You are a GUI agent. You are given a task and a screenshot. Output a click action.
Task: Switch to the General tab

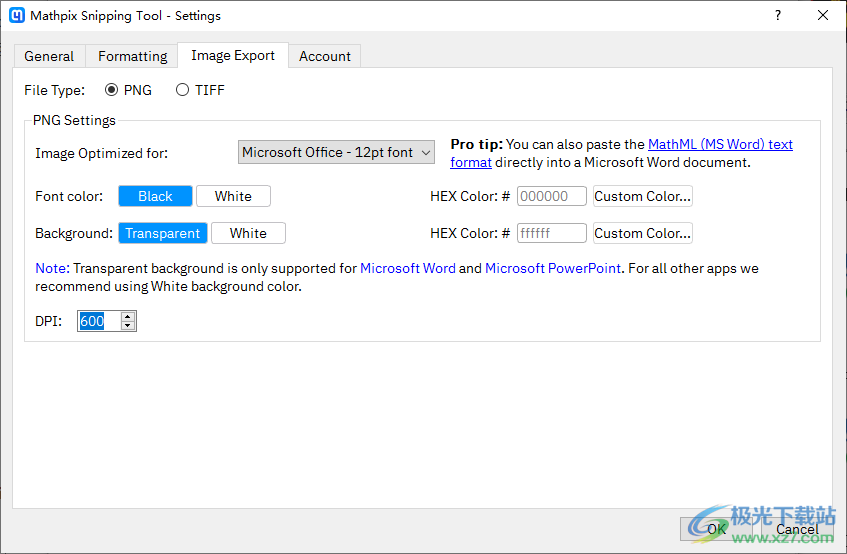point(49,56)
